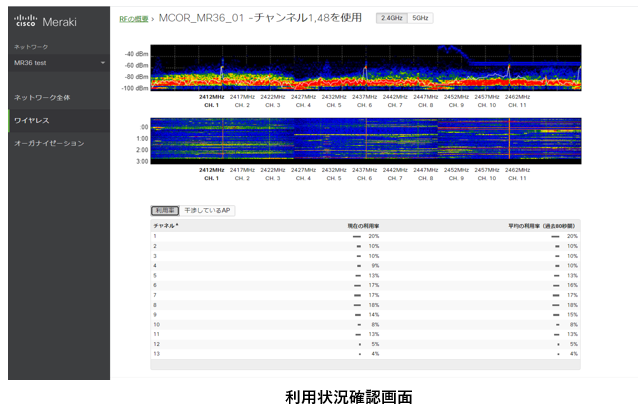Click channel 9 average utilization 15%
This screenshot has height=418, width=638.
click(572, 315)
